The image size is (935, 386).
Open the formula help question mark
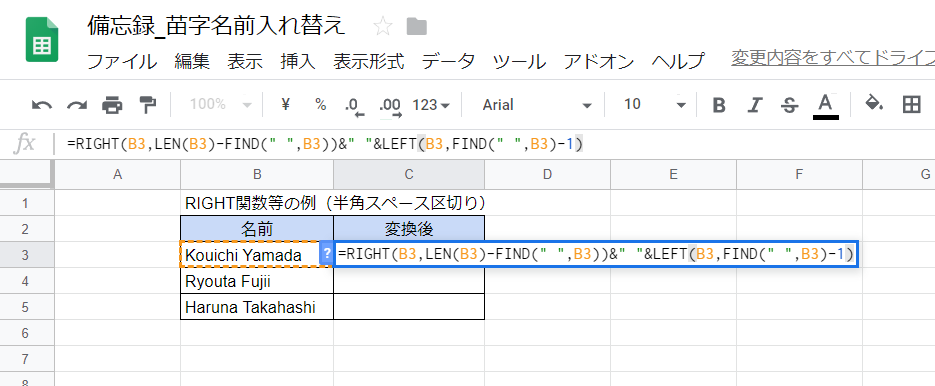pos(326,254)
